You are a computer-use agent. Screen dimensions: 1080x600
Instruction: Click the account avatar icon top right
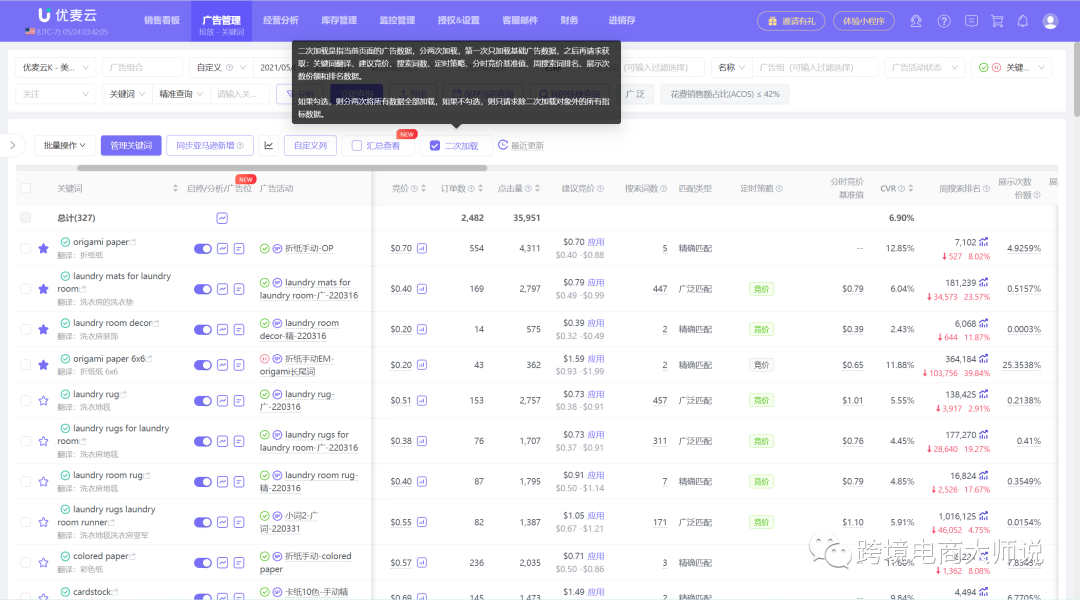pyautogui.click(x=1050, y=21)
